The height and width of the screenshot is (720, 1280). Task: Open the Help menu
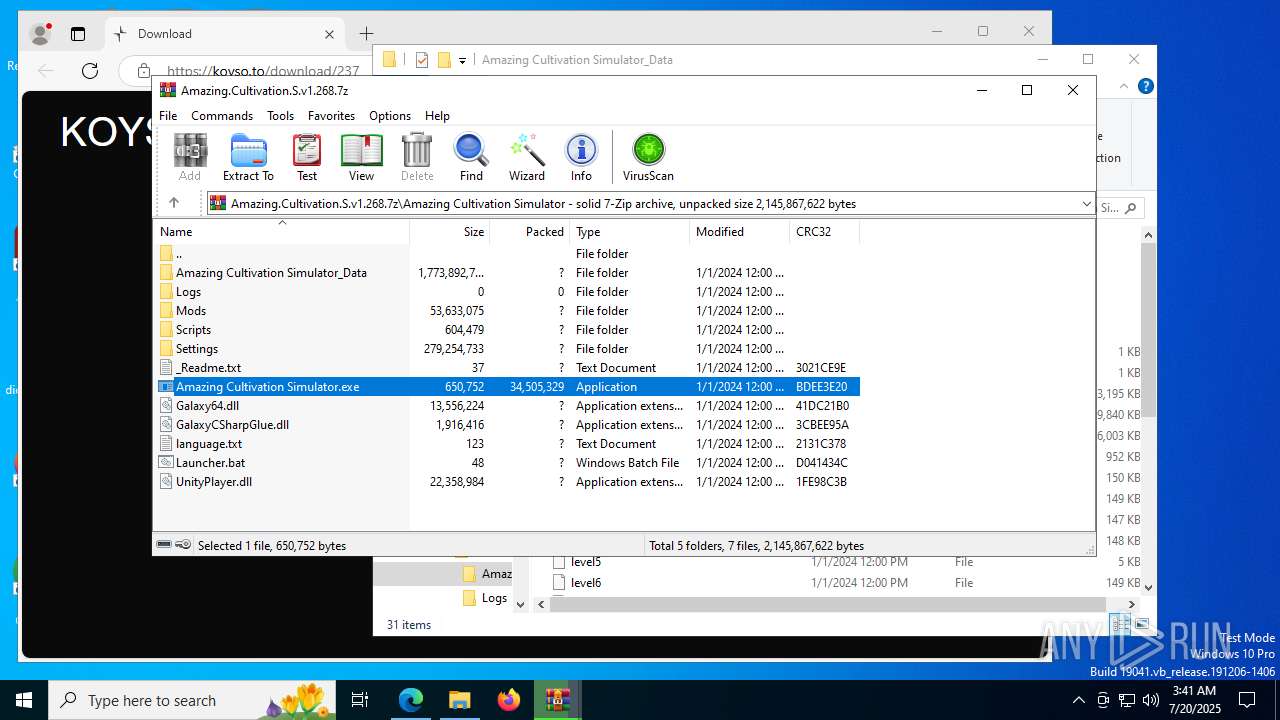click(x=437, y=116)
